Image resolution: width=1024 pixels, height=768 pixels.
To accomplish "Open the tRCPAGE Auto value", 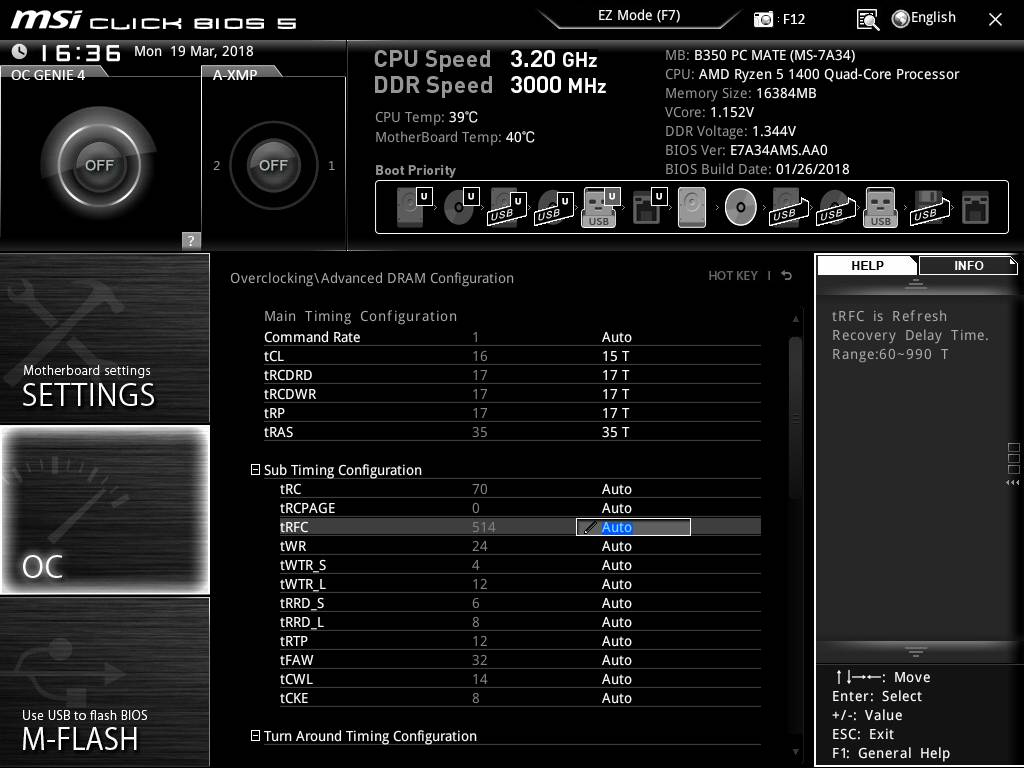I will pos(616,508).
